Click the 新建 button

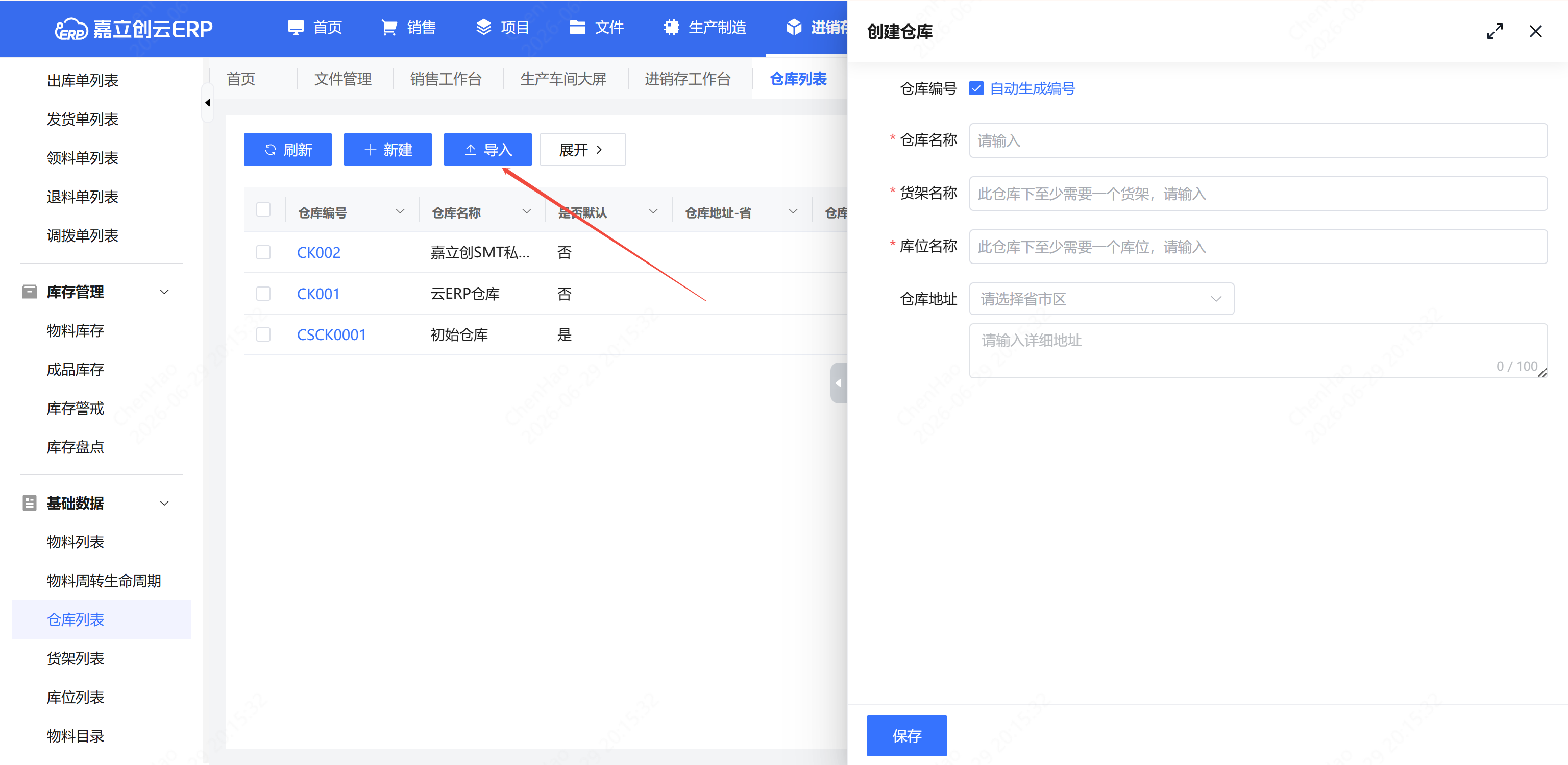pos(387,150)
